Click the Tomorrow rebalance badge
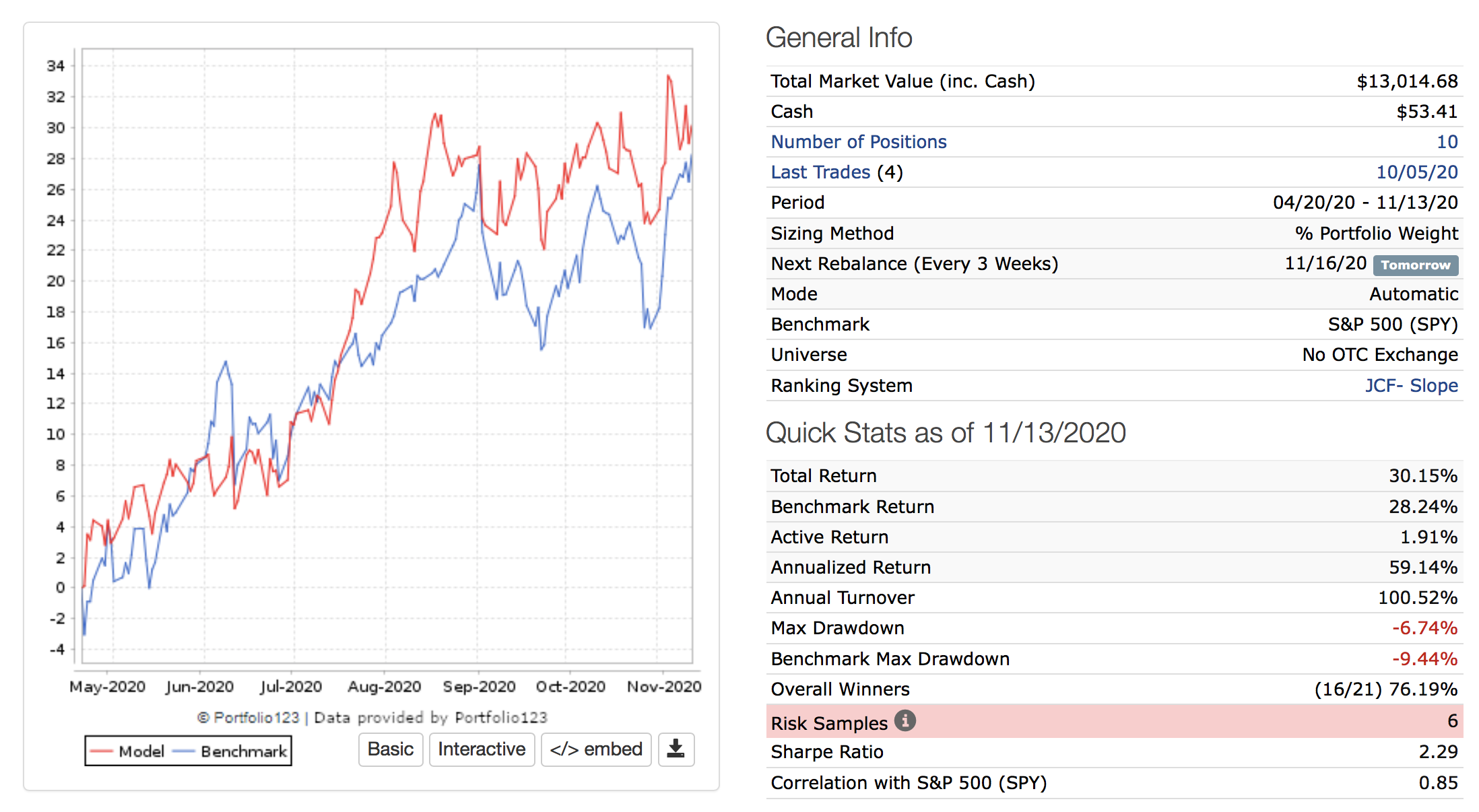 point(1415,265)
